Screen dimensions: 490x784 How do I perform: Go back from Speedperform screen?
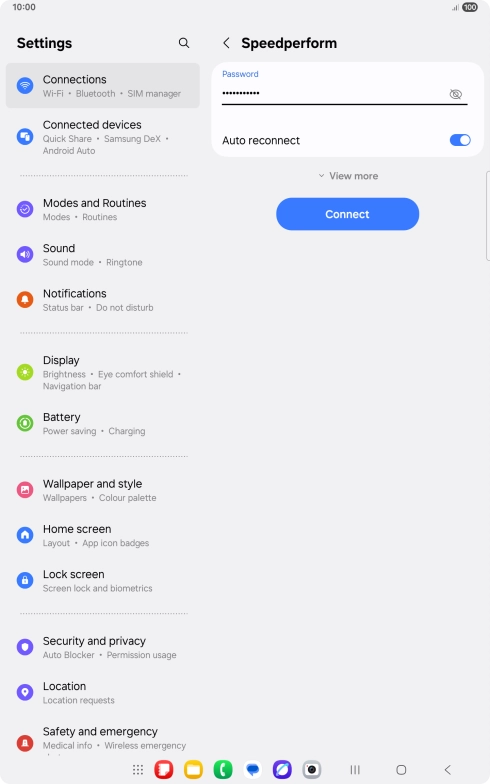tap(226, 43)
